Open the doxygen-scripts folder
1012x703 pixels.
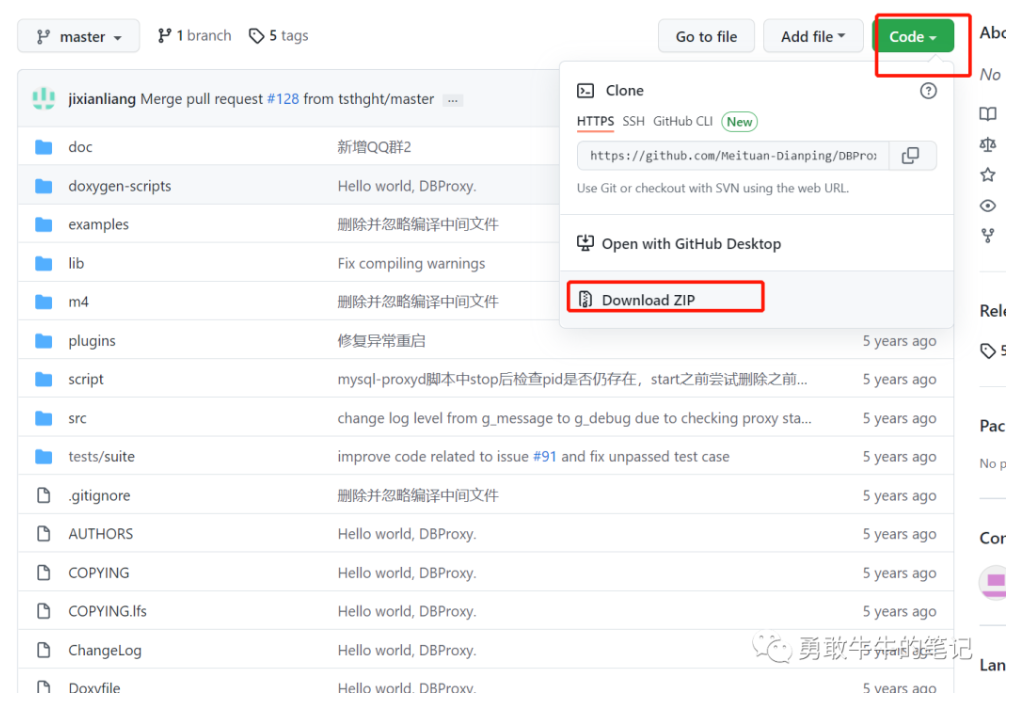(x=120, y=186)
